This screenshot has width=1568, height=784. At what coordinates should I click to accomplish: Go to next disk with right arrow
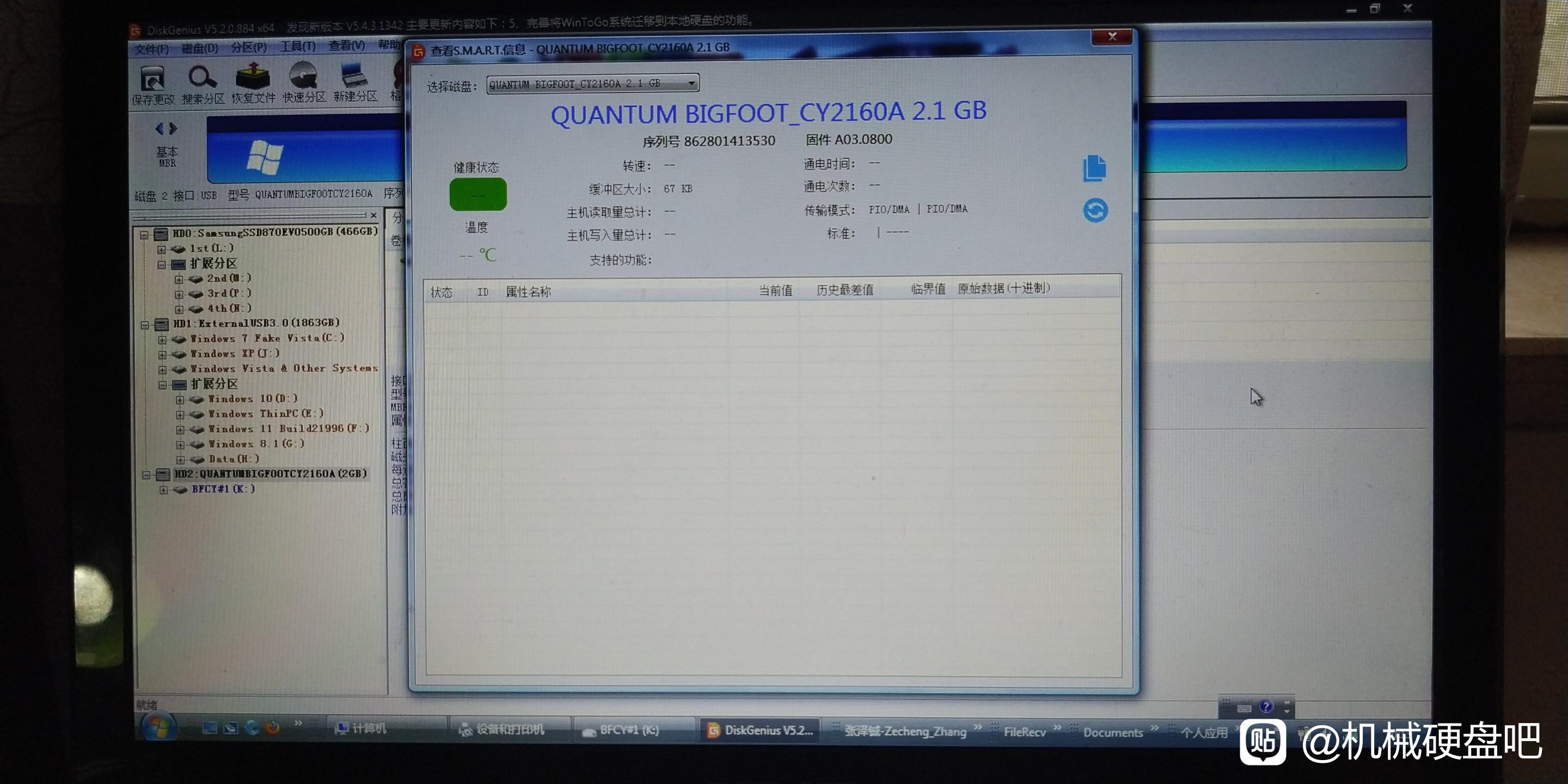click(x=174, y=128)
